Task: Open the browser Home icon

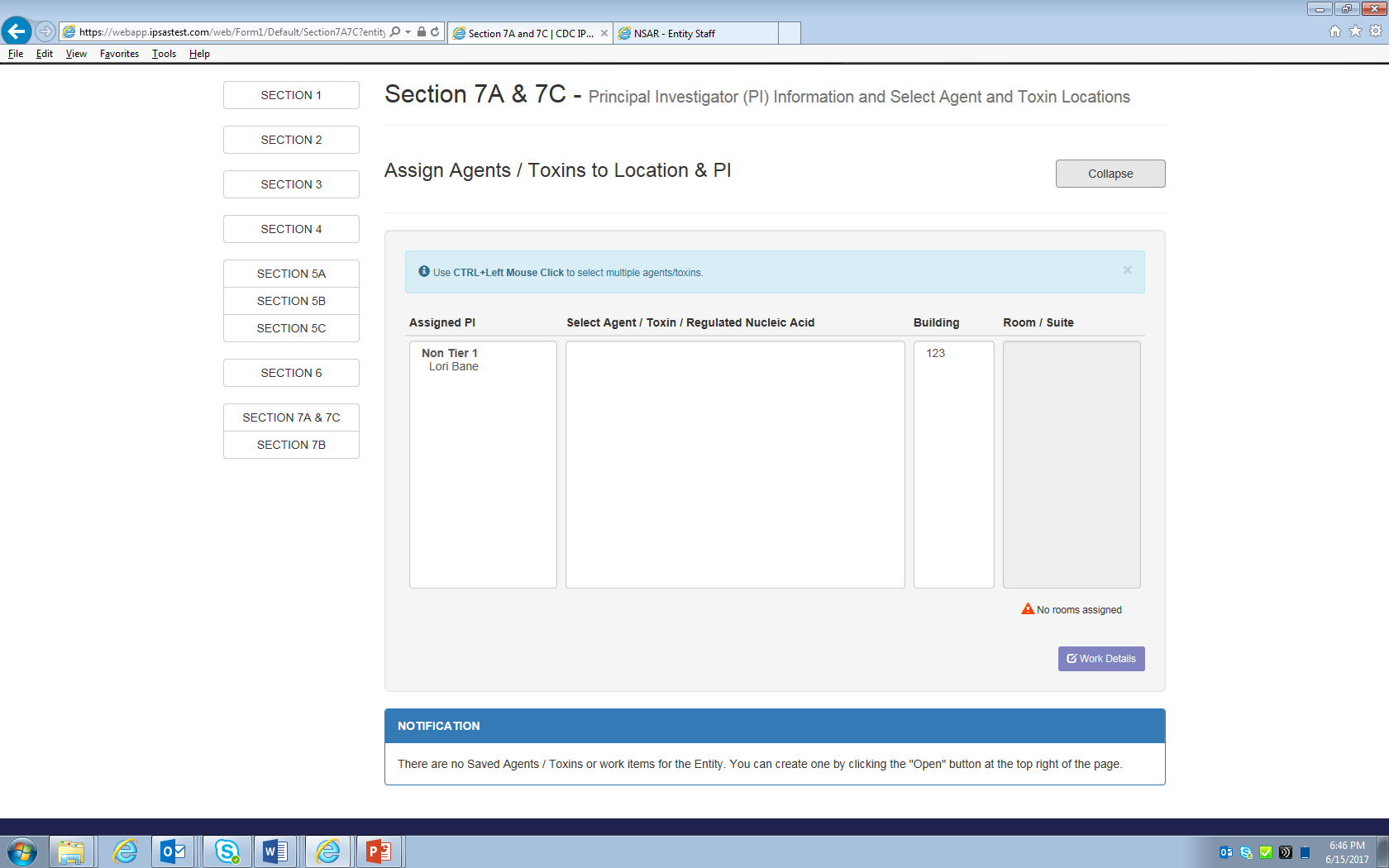Action: pyautogui.click(x=1335, y=31)
